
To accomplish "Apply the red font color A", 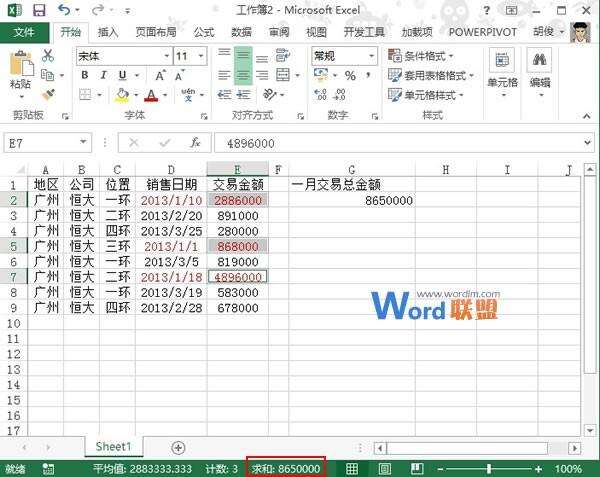I will coord(151,94).
